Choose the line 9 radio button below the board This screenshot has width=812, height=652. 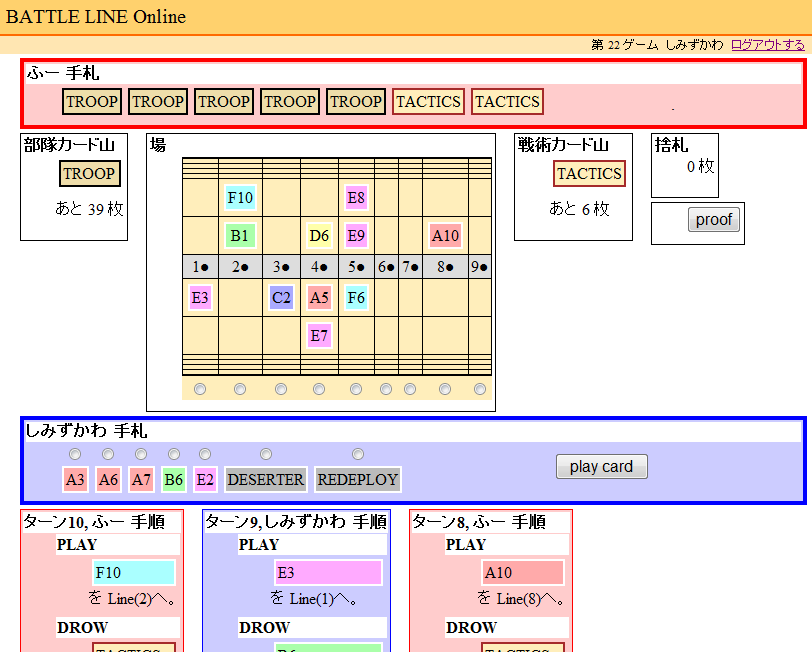pyautogui.click(x=480, y=389)
